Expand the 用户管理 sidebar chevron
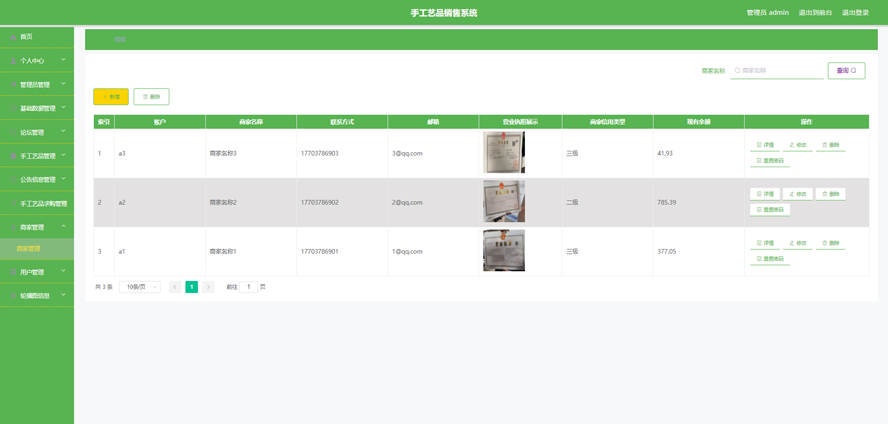 [x=63, y=271]
